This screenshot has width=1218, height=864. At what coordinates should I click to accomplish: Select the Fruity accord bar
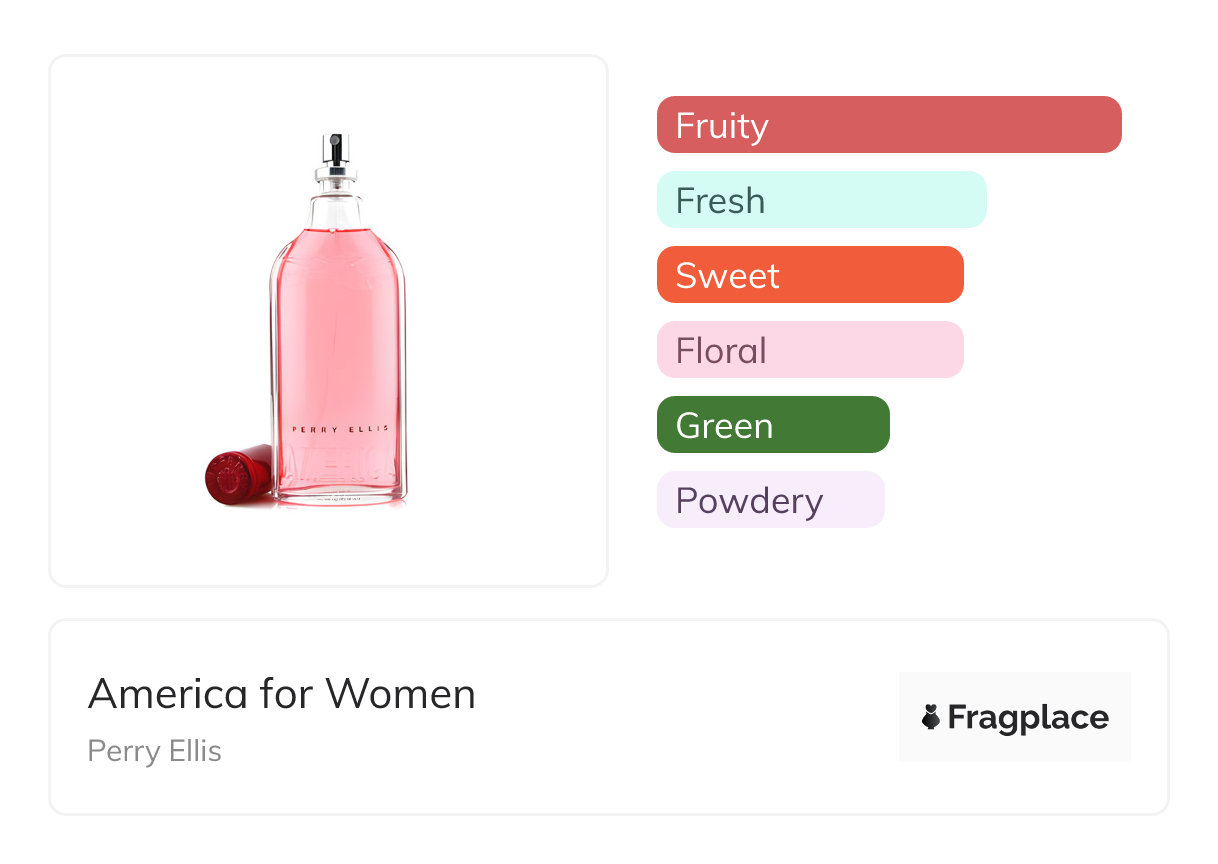click(x=889, y=125)
